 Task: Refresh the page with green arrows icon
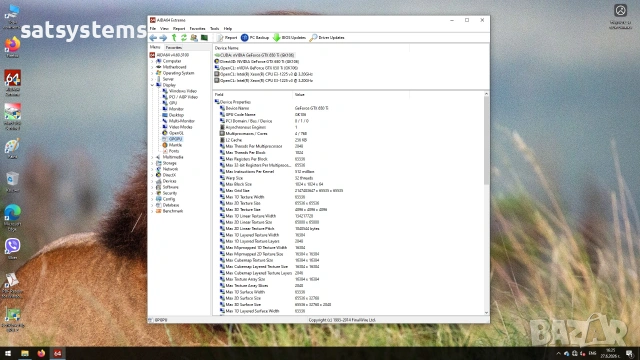(x=184, y=38)
